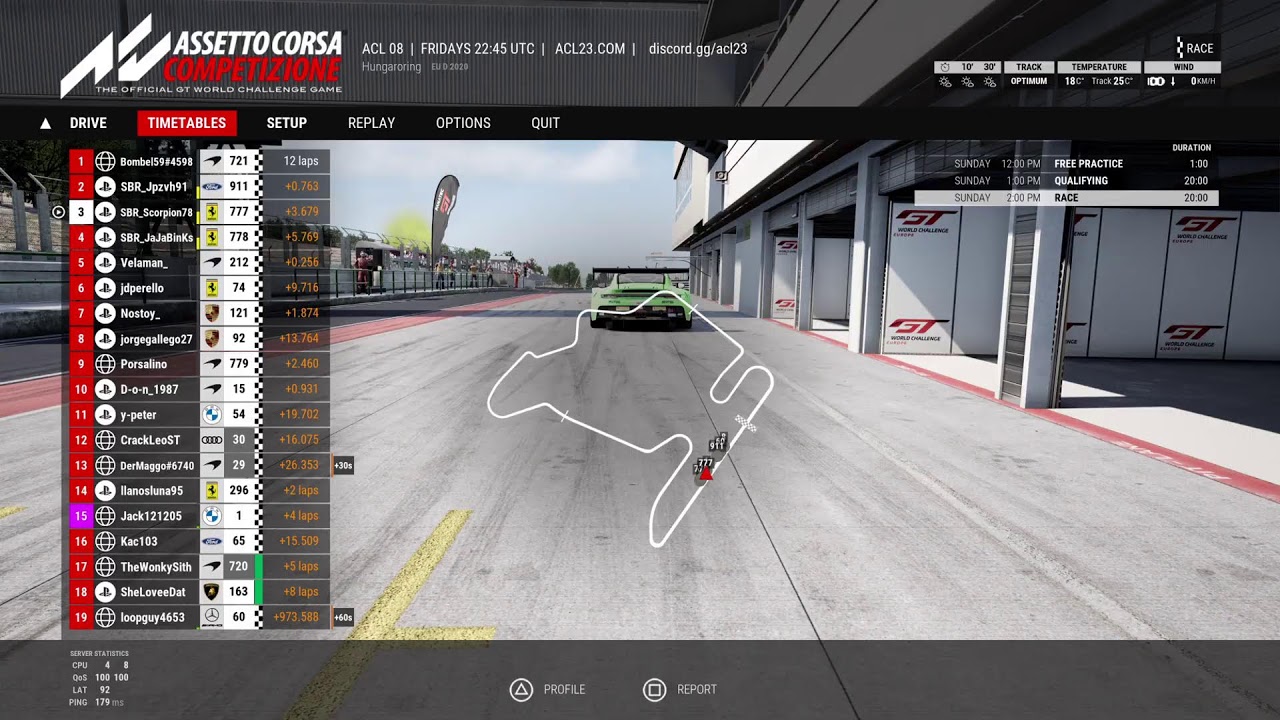Click the WIND 0 KM/H indicator
Screen dimensions: 1280x720
1183,74
